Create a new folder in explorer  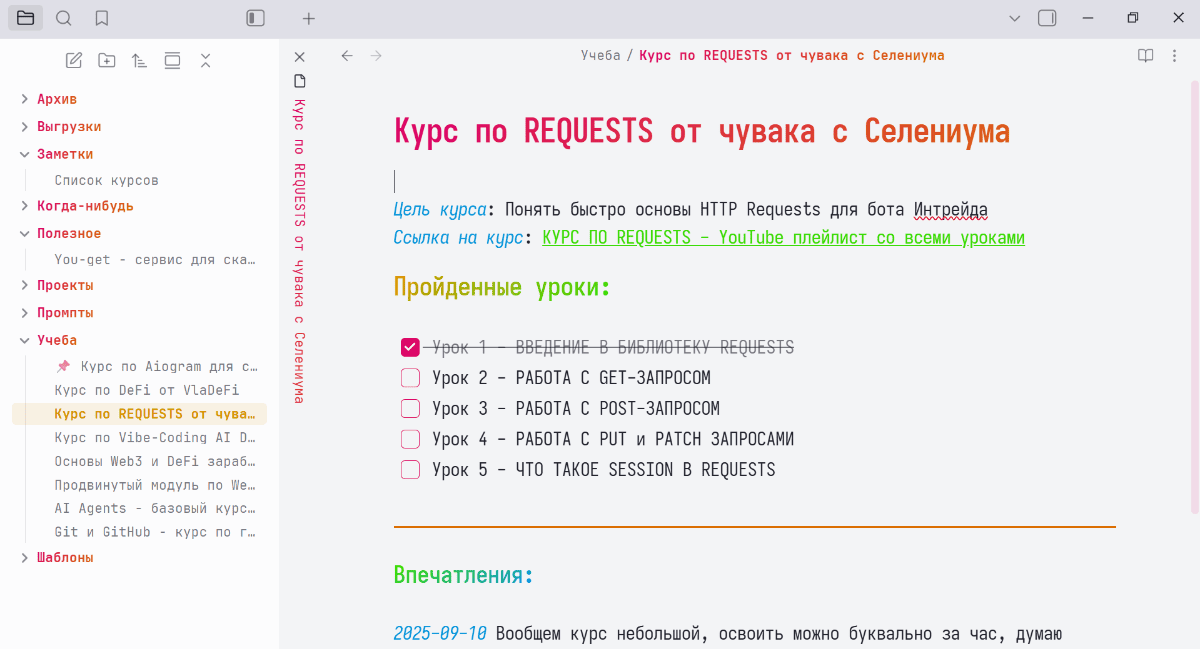click(107, 61)
